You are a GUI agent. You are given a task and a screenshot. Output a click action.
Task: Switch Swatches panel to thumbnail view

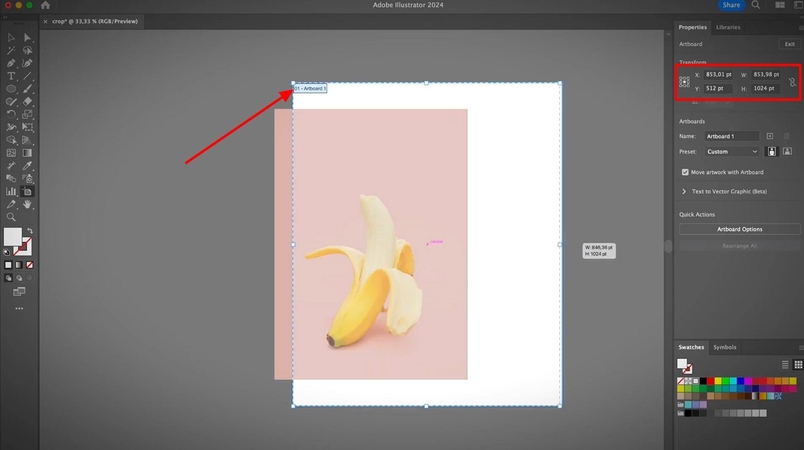[798, 364]
